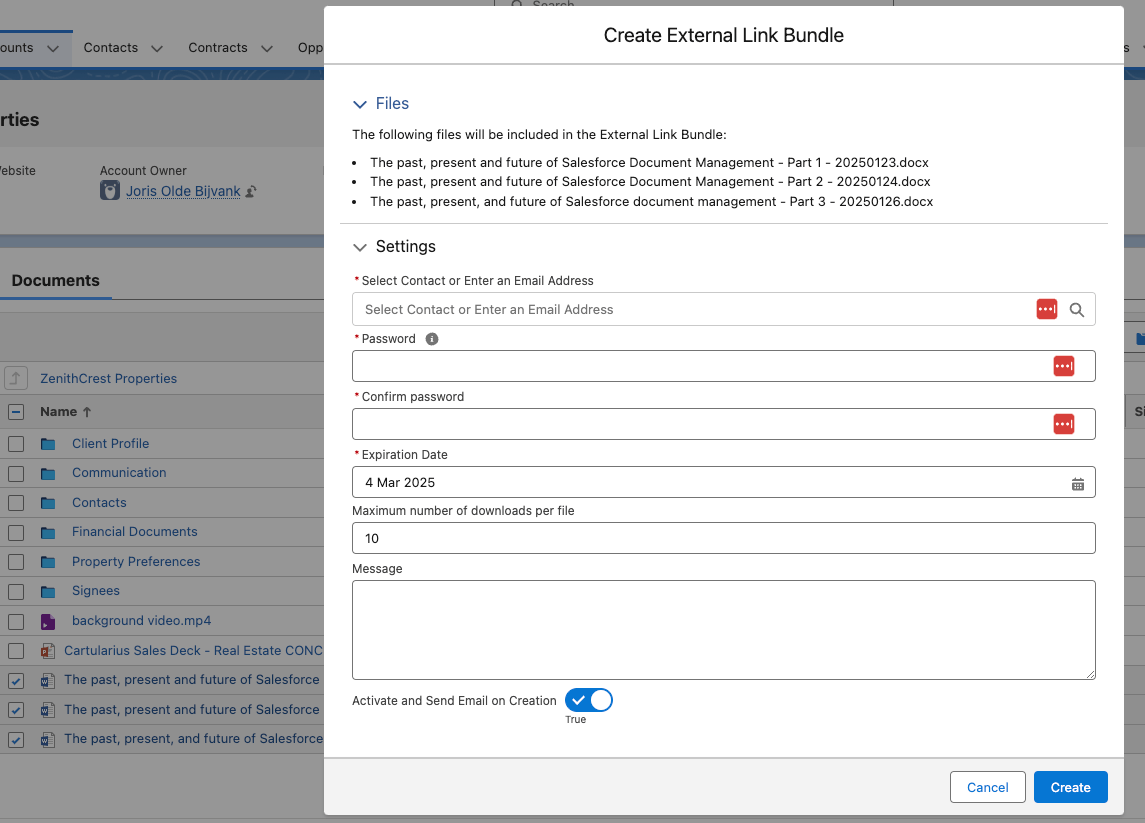Cancel the External Link Bundle dialog

point(987,787)
